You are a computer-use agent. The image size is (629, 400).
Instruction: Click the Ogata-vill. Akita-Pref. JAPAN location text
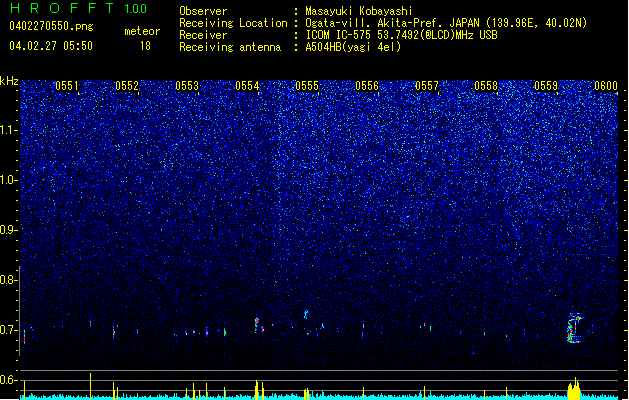[x=446, y=23]
